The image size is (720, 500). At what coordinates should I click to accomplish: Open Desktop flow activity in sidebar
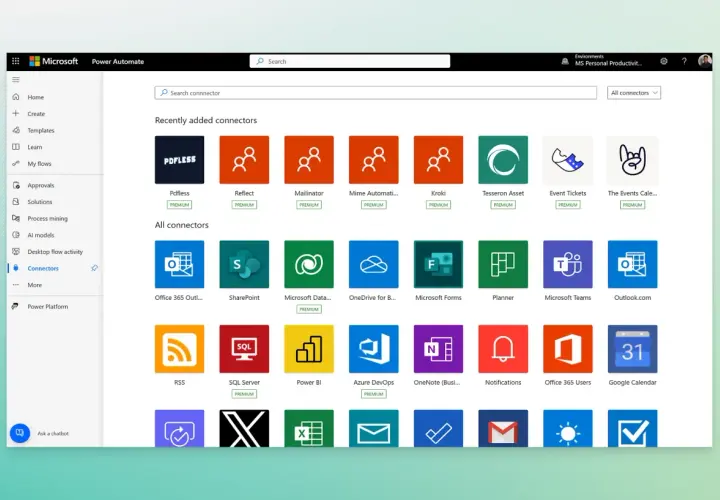coord(55,252)
